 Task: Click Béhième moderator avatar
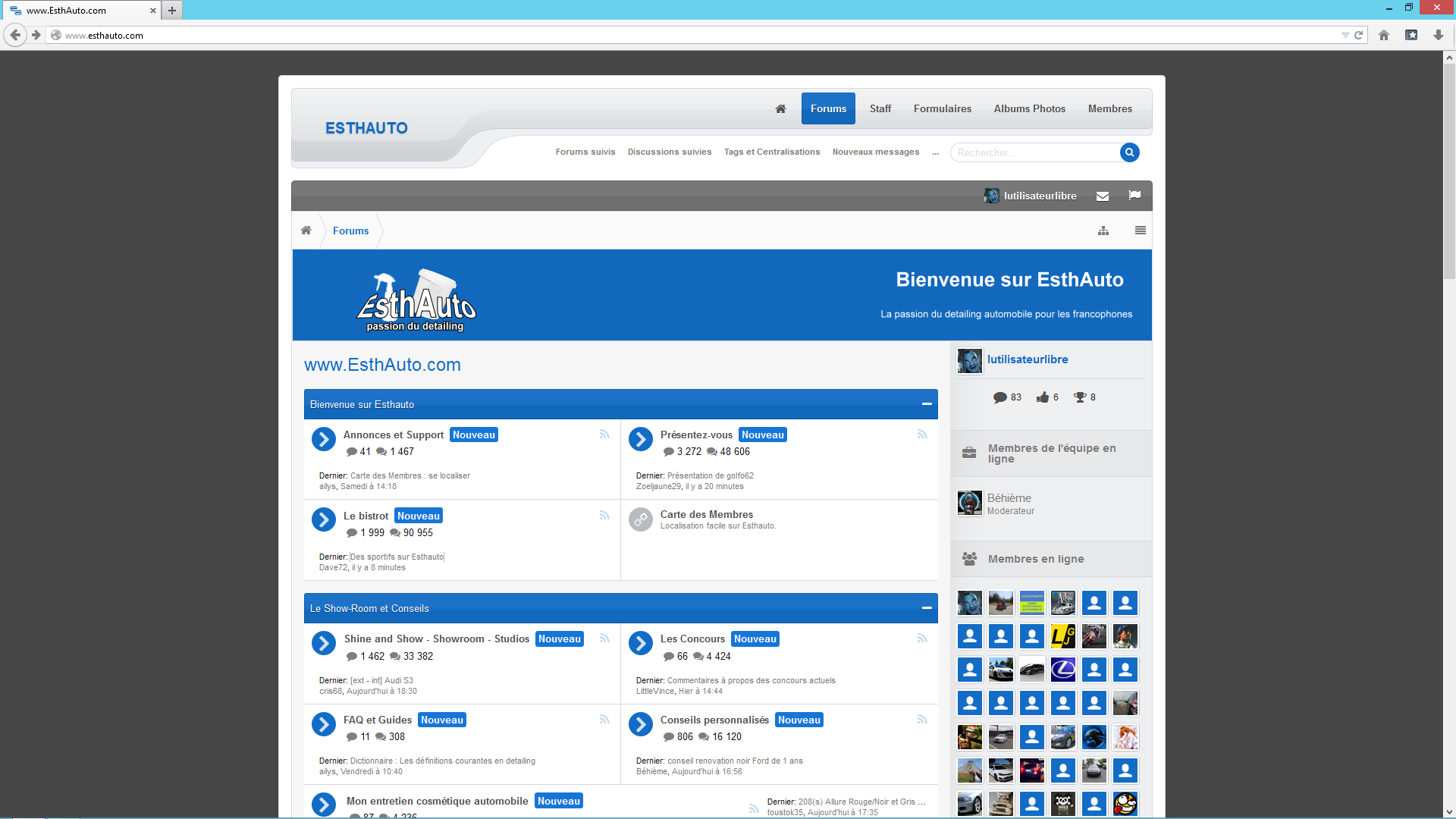coord(970,503)
